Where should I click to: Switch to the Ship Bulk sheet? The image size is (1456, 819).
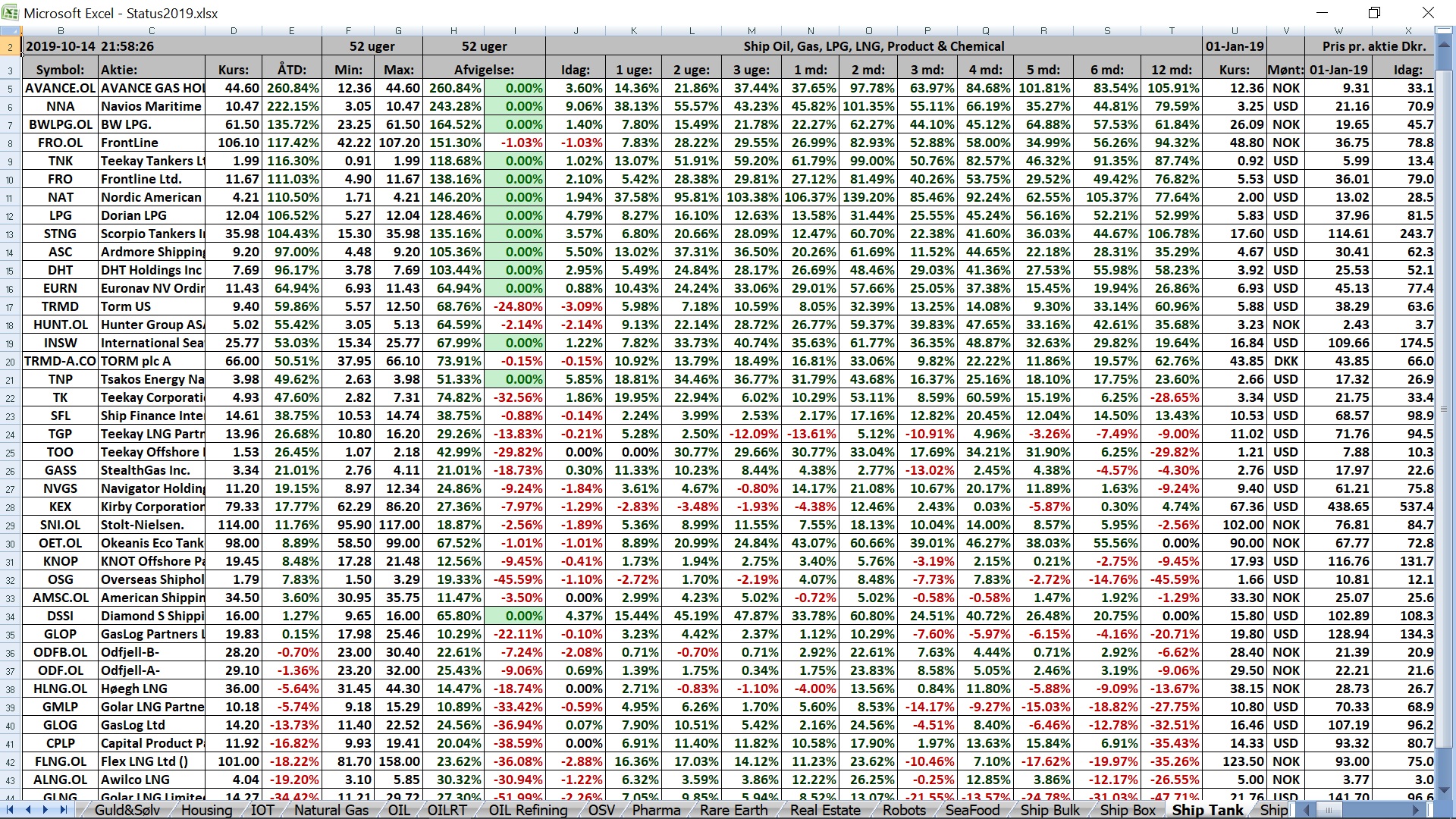pyautogui.click(x=1050, y=810)
